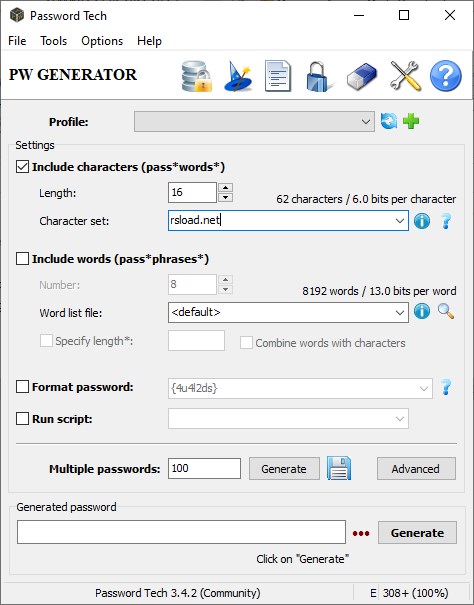Screen dimensions: 474x605
Task: Click the Generated password output box
Action: point(181,532)
